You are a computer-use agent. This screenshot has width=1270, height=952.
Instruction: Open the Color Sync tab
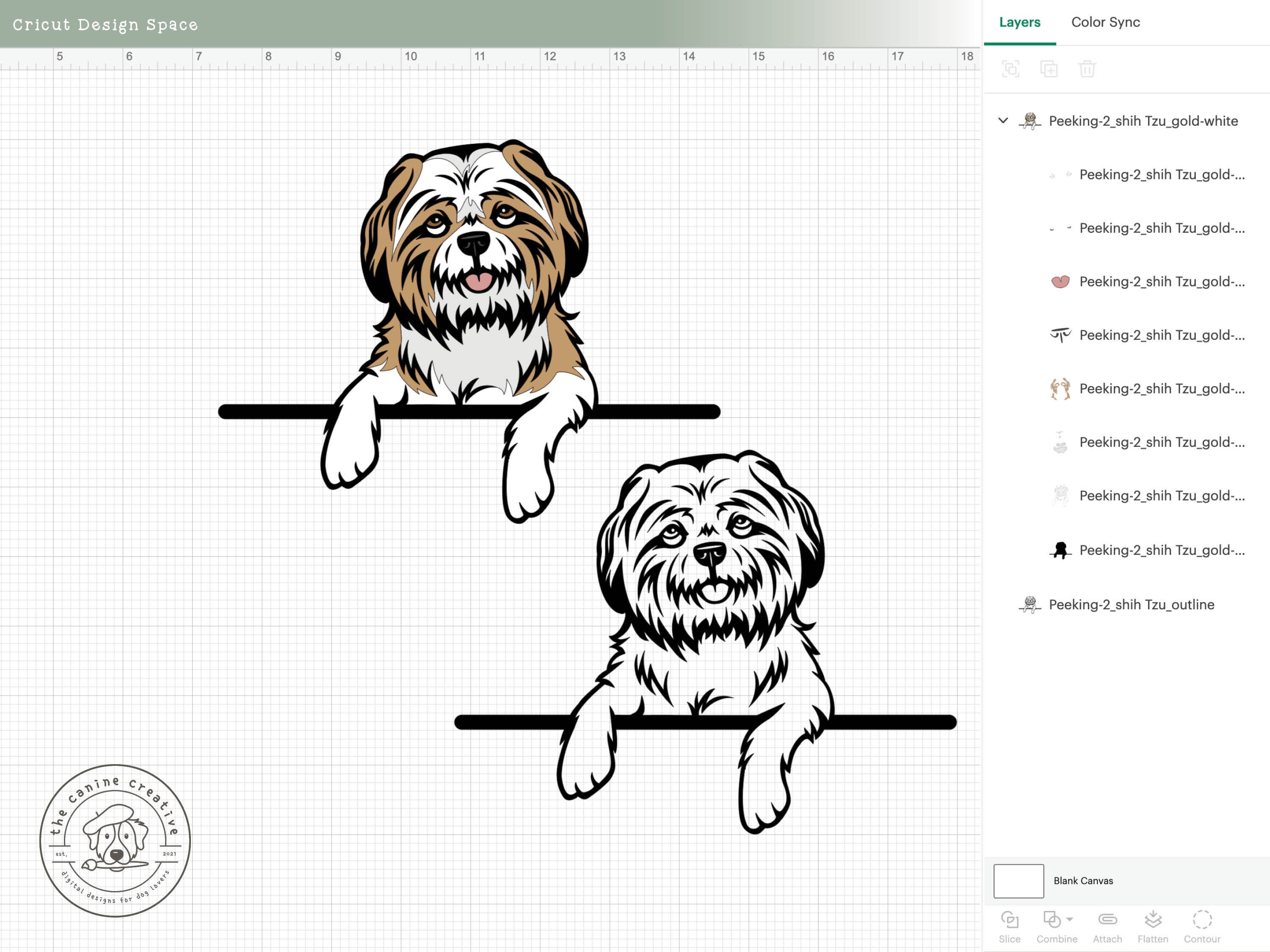tap(1105, 22)
